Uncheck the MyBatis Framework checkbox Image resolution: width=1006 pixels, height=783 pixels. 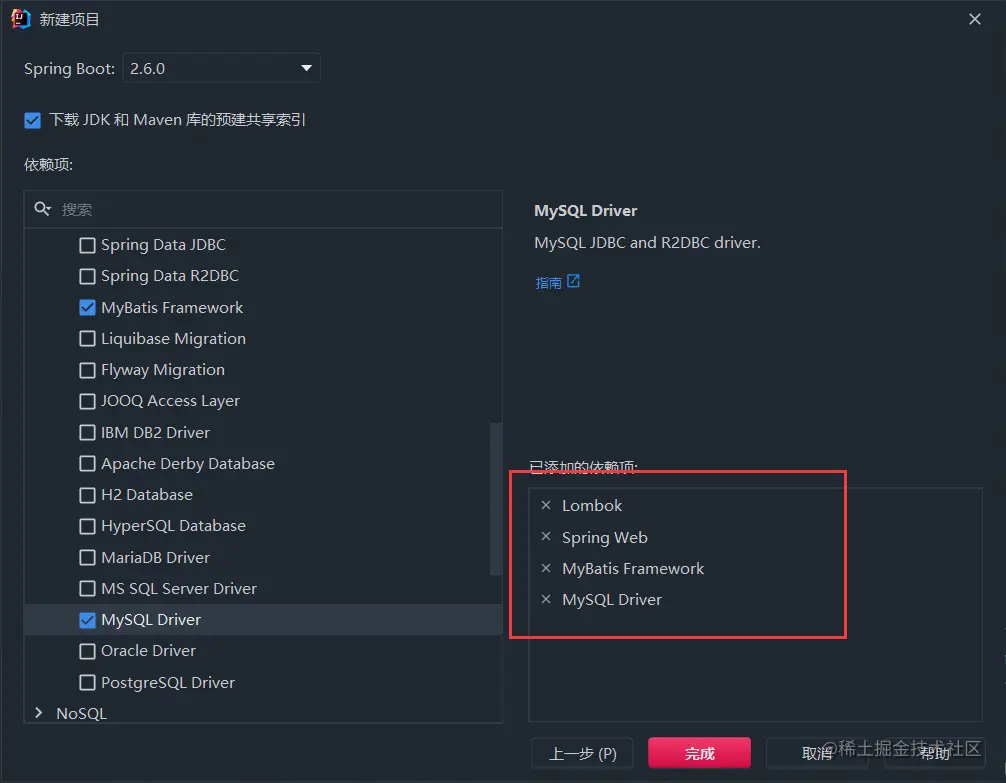coord(87,307)
